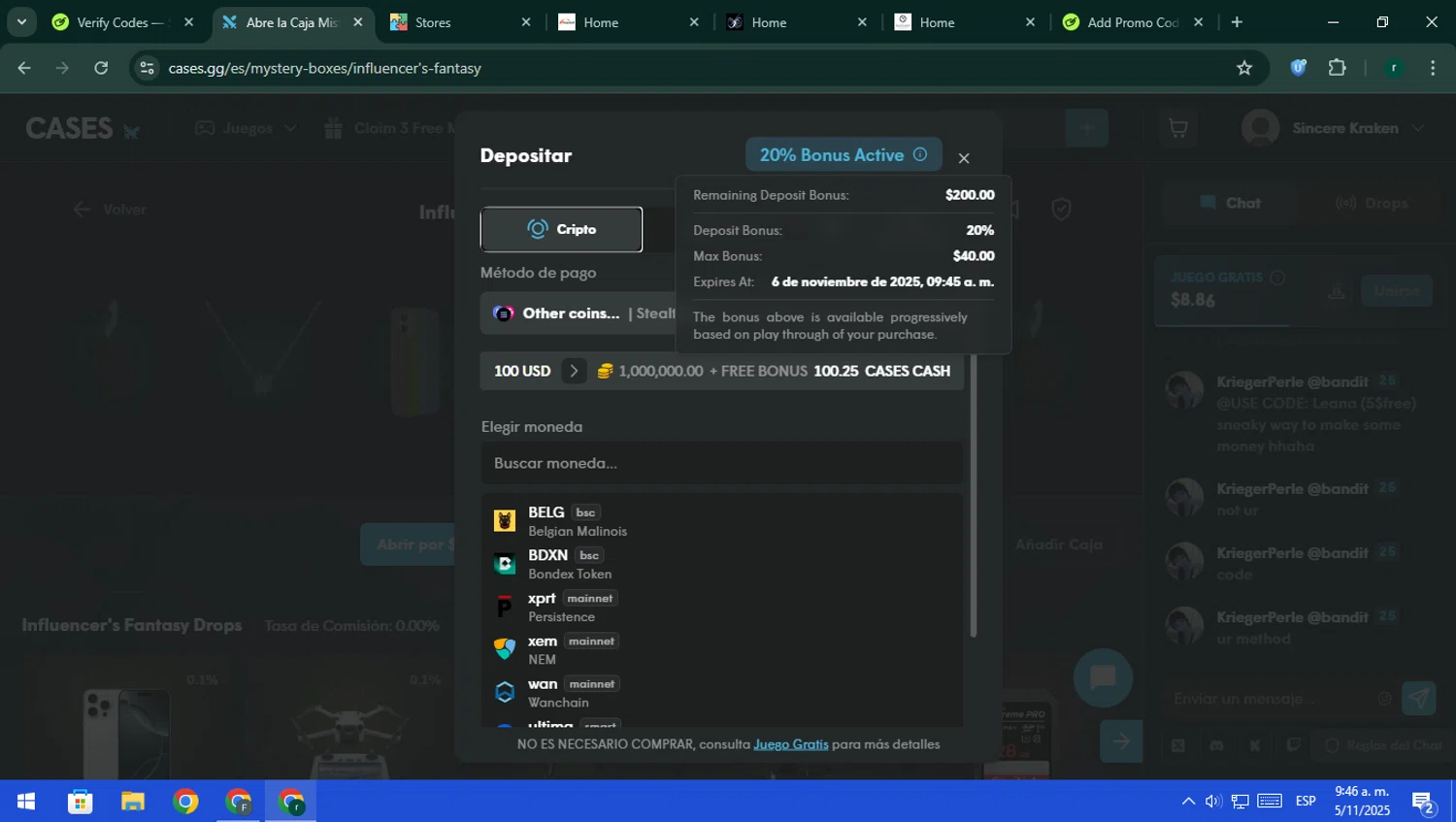This screenshot has height=822, width=1456.
Task: Open the Juego Gratis link
Action: point(791,744)
